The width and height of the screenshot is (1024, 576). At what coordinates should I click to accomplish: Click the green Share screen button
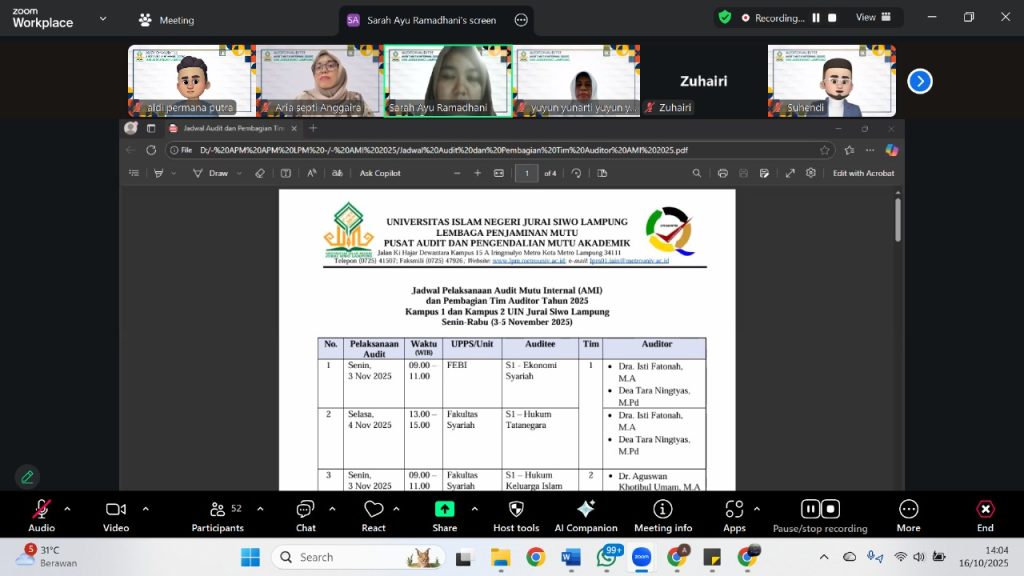(x=444, y=510)
